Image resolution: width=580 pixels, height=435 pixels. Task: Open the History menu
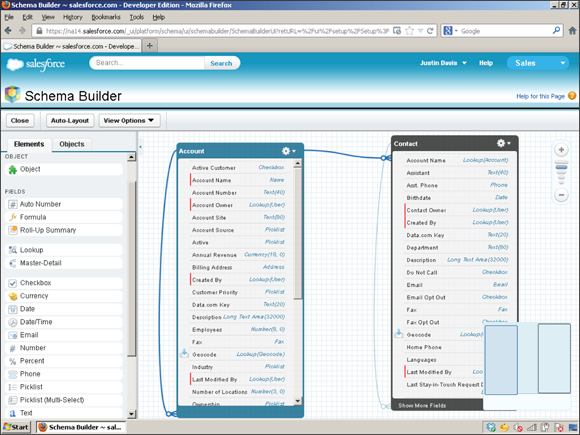point(72,17)
